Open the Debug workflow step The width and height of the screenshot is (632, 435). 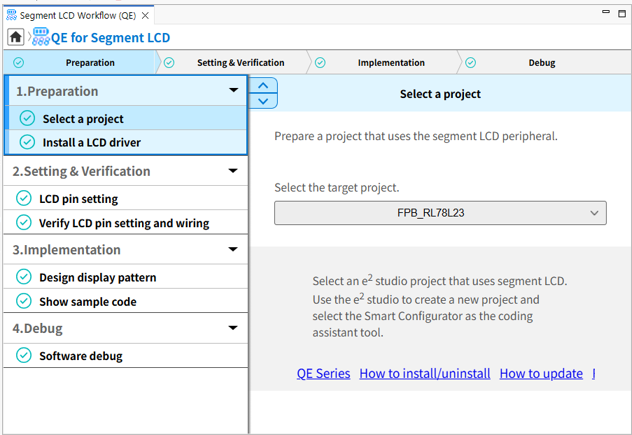(x=541, y=63)
